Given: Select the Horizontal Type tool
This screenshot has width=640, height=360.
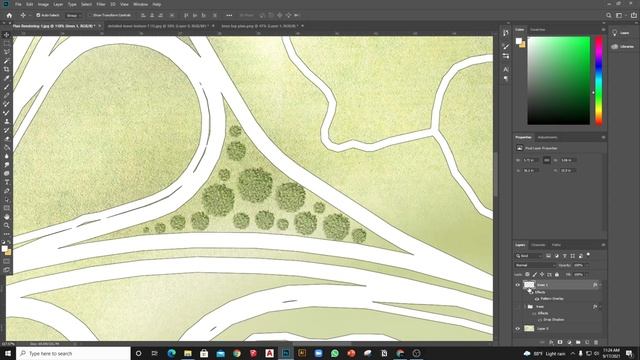Looking at the screenshot, I should coord(7,182).
